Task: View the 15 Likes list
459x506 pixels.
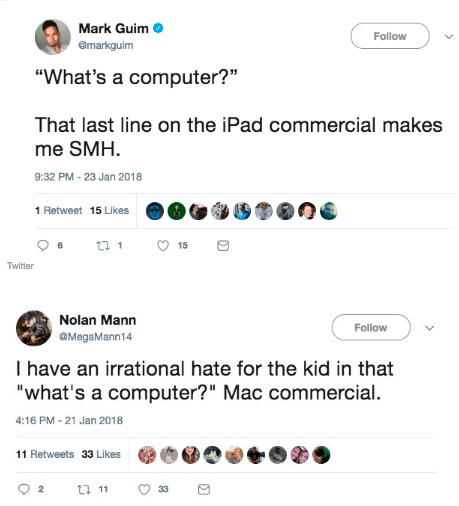Action: coord(109,210)
